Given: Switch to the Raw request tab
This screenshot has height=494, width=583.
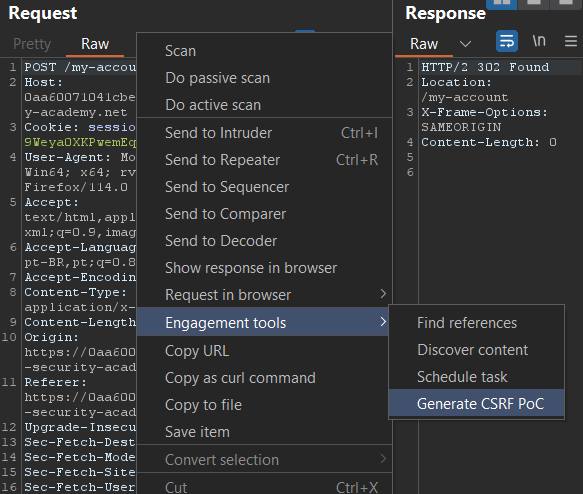Looking at the screenshot, I should point(95,44).
